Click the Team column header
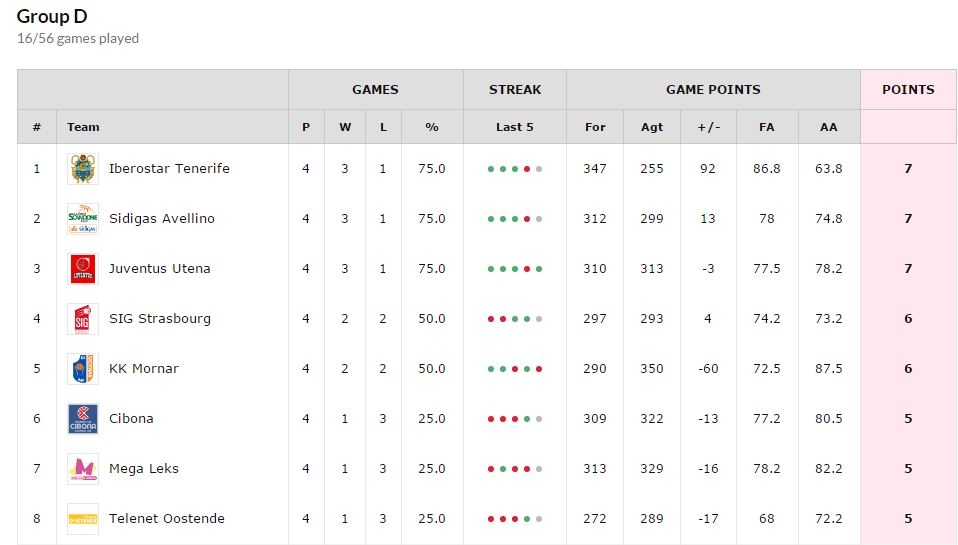Viewport: 958px width, 545px height. [83, 127]
